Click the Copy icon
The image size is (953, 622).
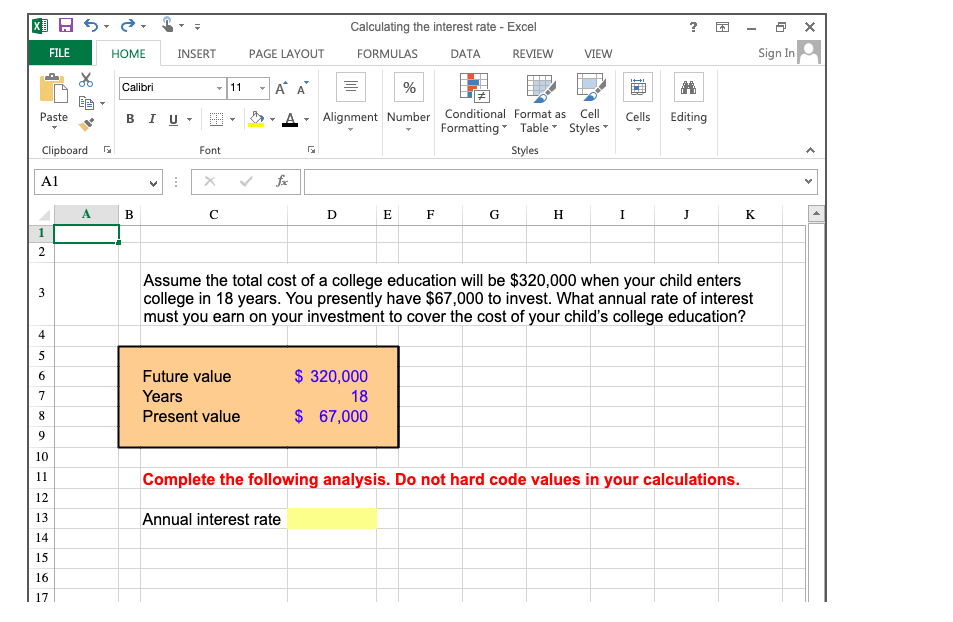(88, 103)
